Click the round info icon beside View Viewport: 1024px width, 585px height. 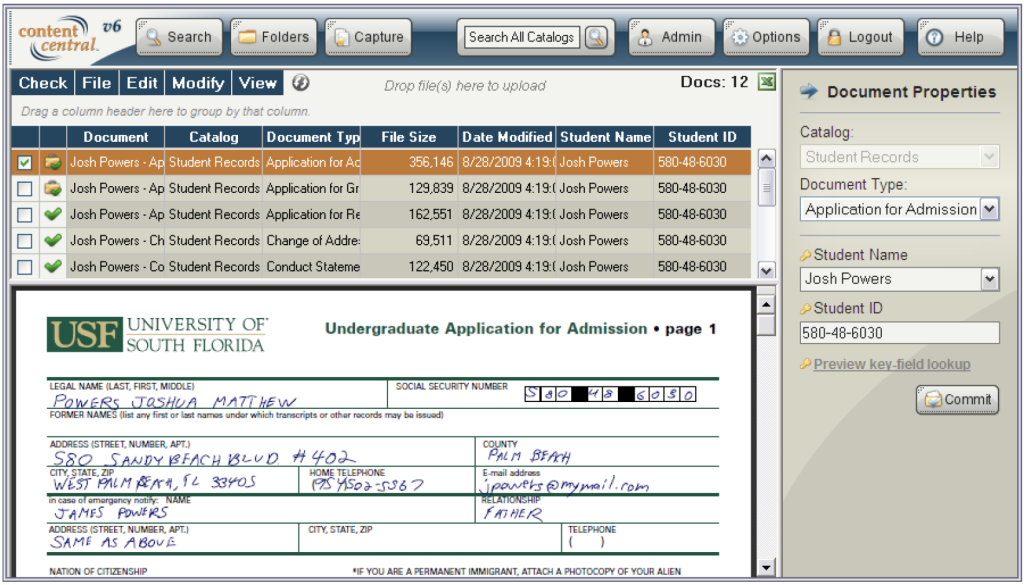[x=300, y=83]
